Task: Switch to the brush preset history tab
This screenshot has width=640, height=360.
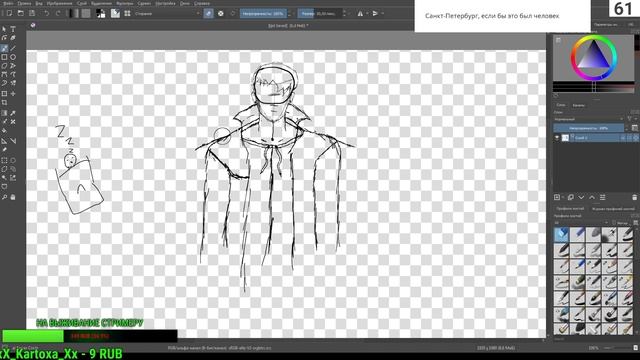Action: (613, 209)
